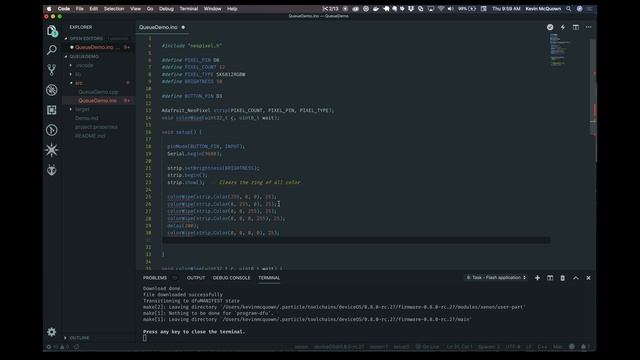The height and width of the screenshot is (360, 640).
Task: Open the Extensions view in the activity bar
Action: click(x=51, y=110)
